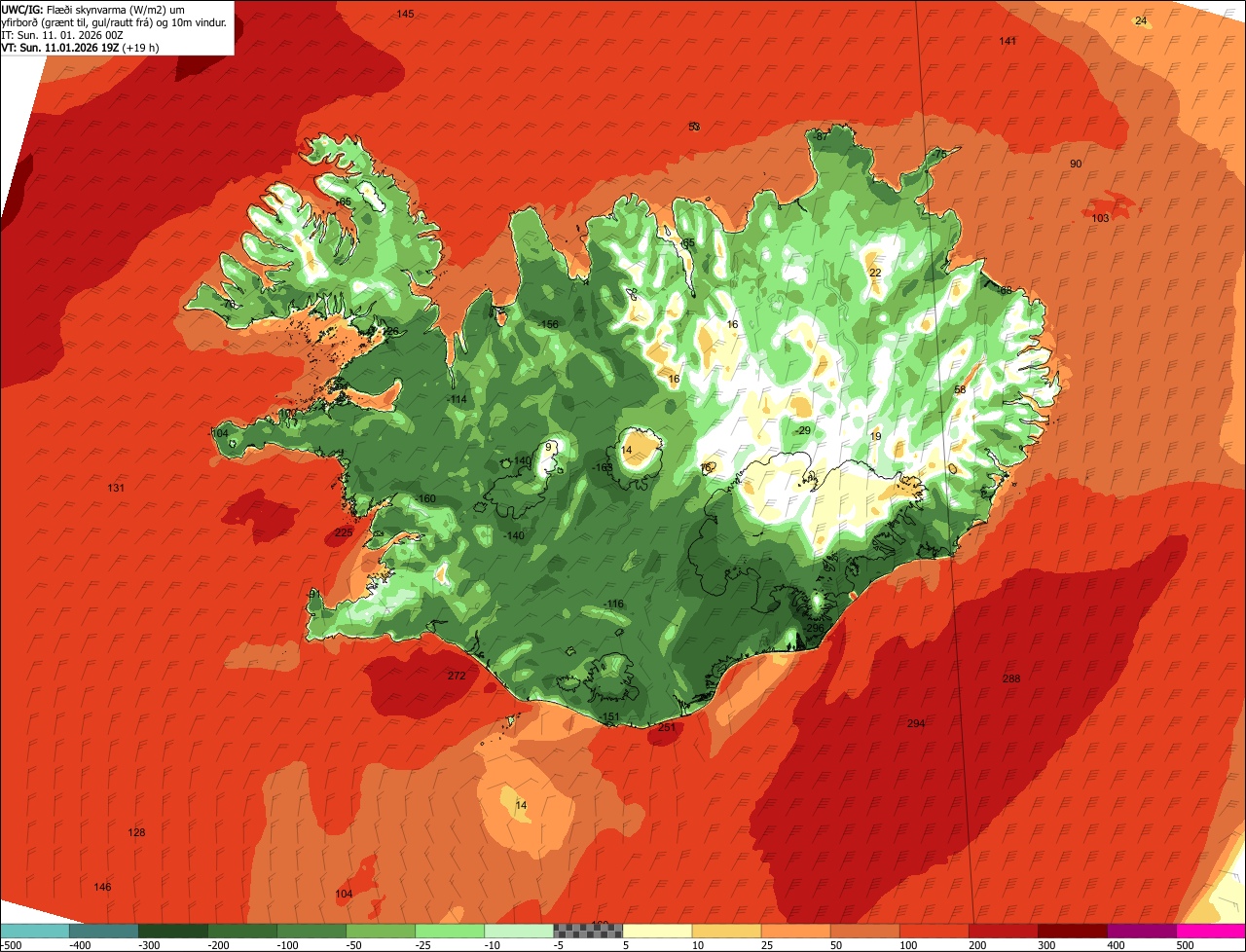Select the -200 to -100 green swatch
This screenshot has height=952, width=1246.
point(242,931)
